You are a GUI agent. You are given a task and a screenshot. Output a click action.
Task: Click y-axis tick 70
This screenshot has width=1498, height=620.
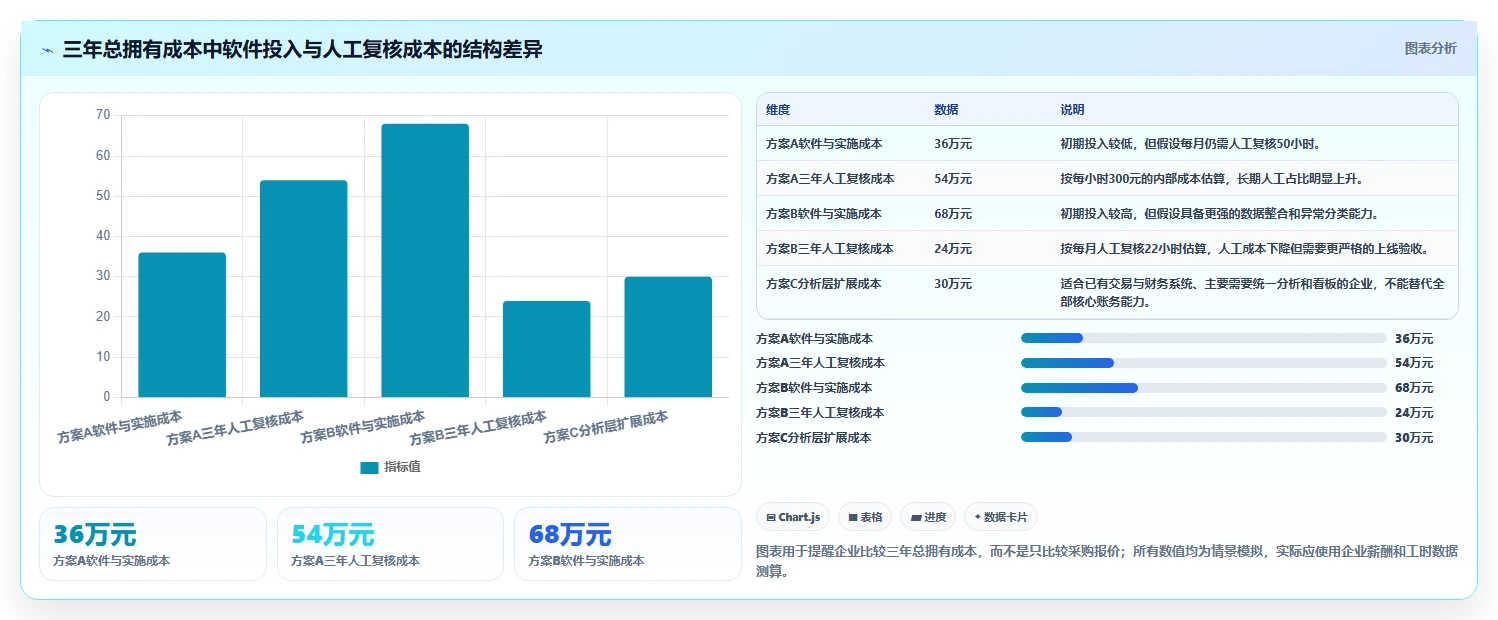(103, 115)
